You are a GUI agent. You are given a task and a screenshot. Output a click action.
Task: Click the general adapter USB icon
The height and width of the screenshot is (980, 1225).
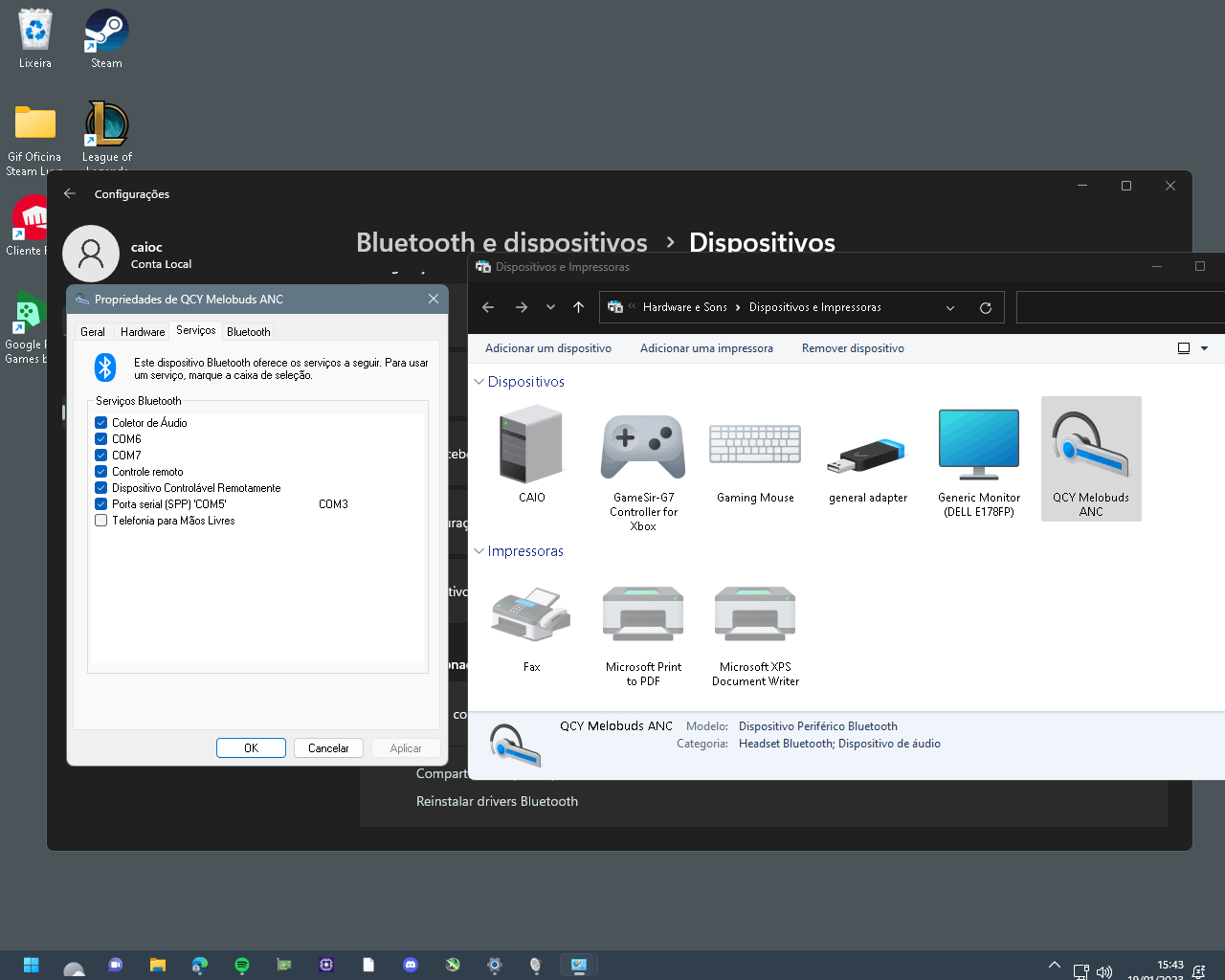[x=867, y=456]
